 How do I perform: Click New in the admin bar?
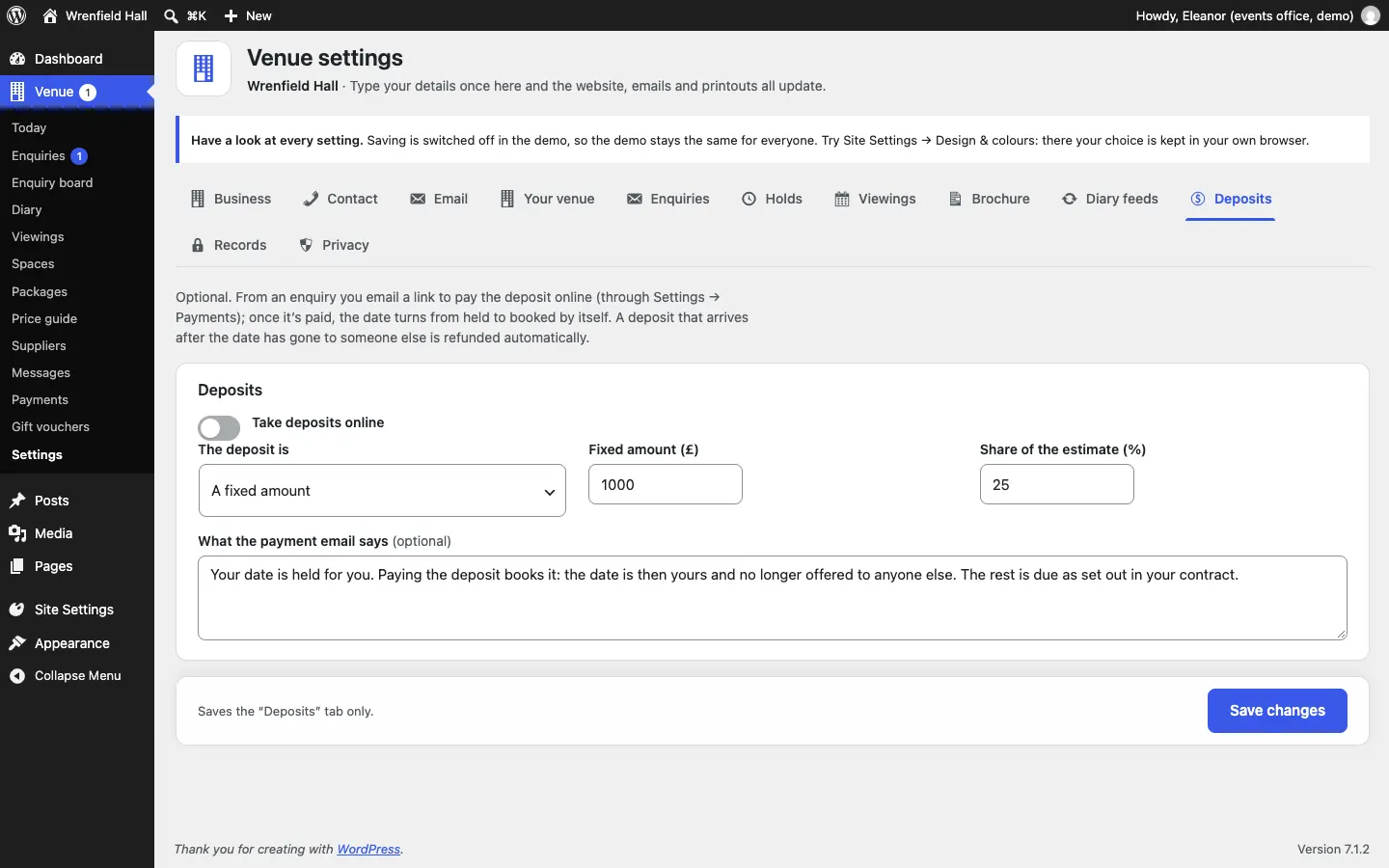tap(248, 15)
